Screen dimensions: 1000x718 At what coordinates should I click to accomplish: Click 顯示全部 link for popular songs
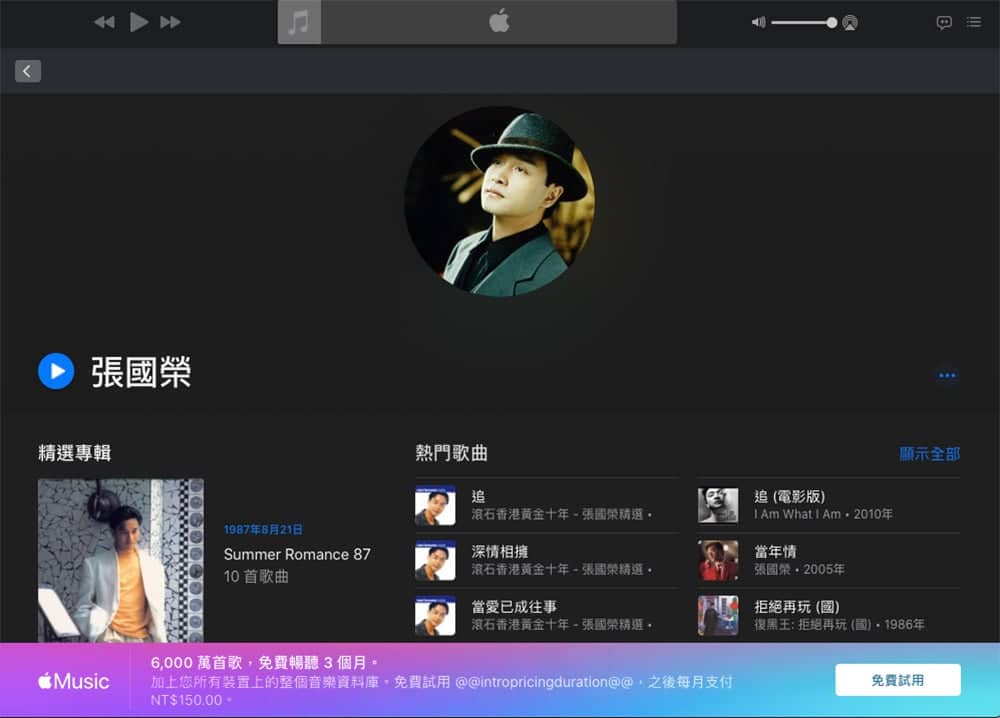[929, 453]
